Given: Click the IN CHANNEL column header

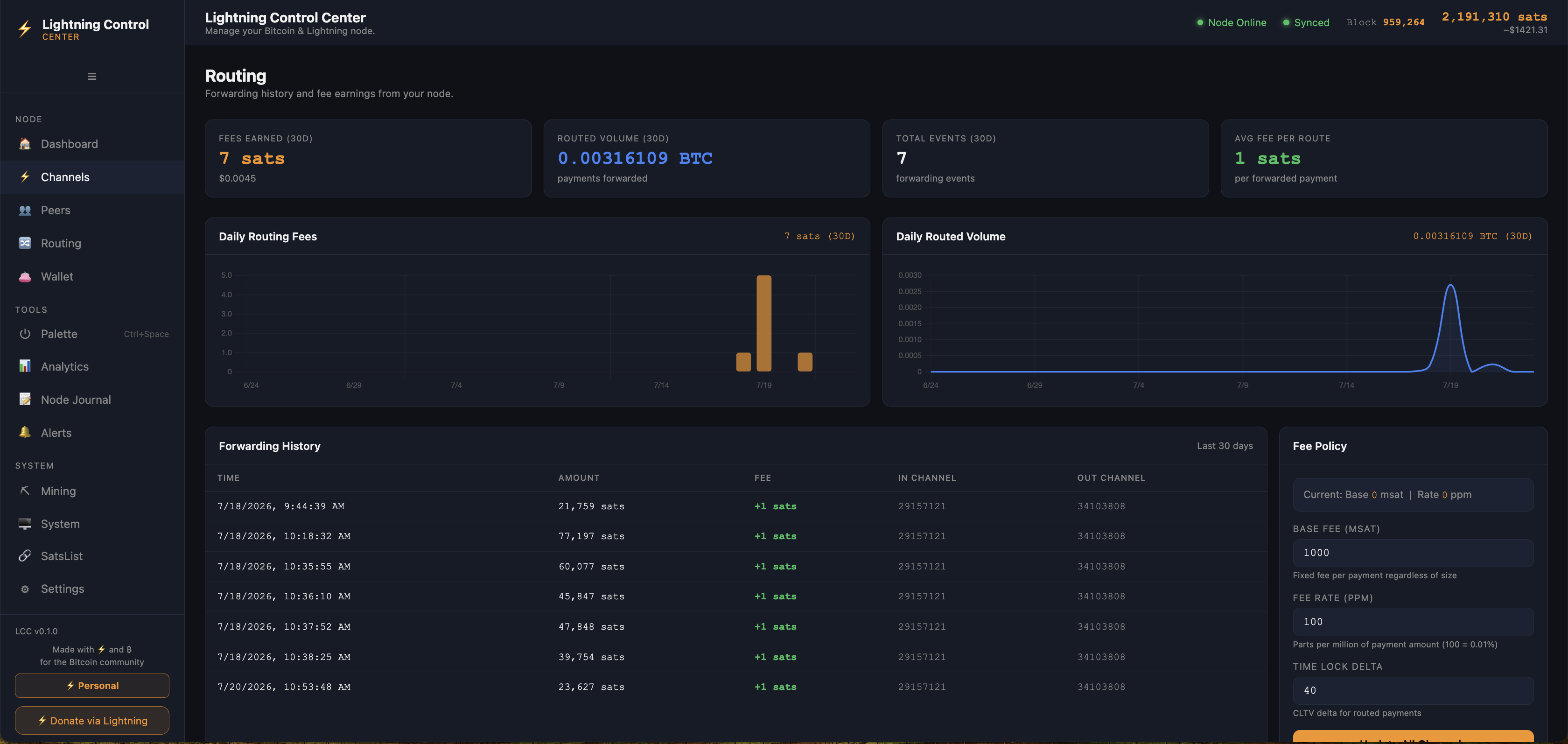Looking at the screenshot, I should pyautogui.click(x=927, y=478).
